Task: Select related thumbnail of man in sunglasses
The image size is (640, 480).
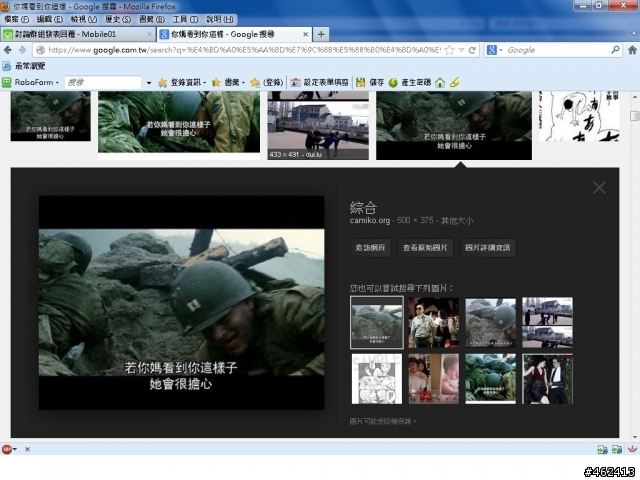Action: tap(433, 322)
